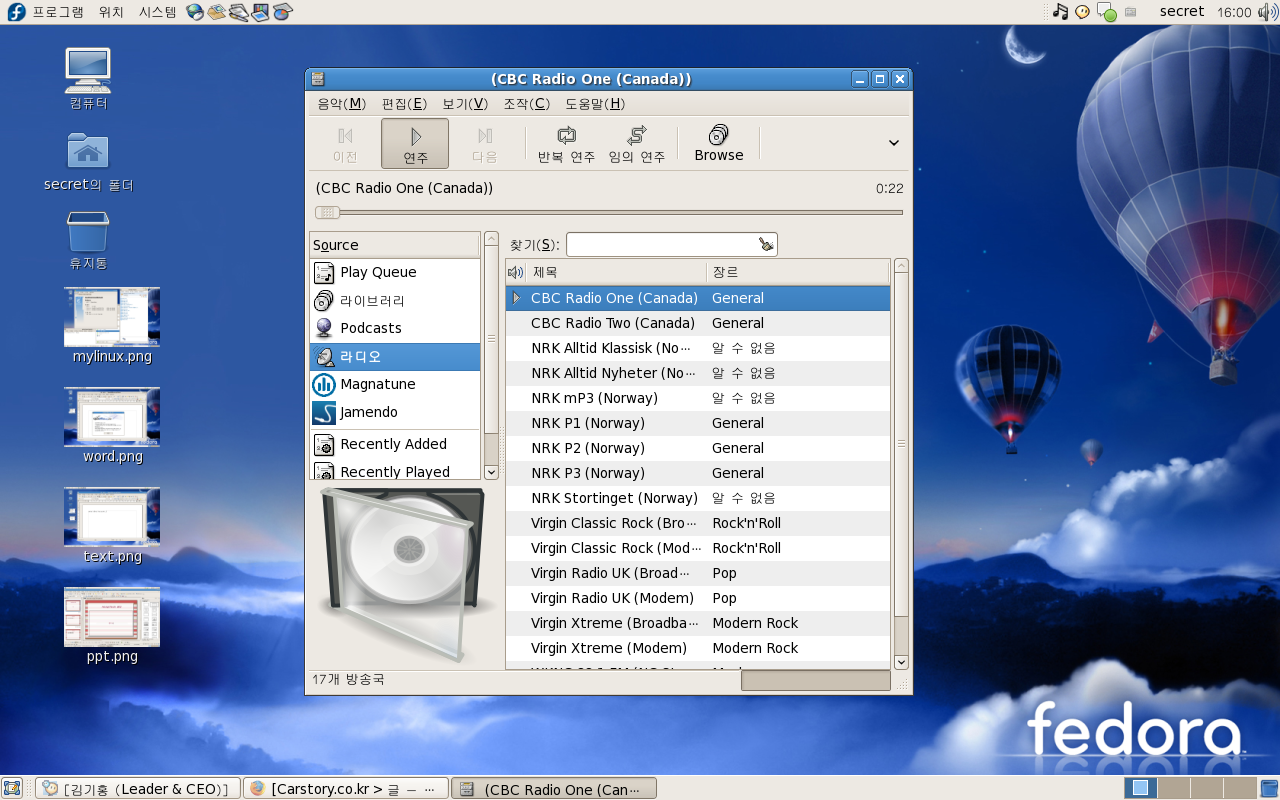
Task: Click the speaker column header icon
Action: coord(515,272)
